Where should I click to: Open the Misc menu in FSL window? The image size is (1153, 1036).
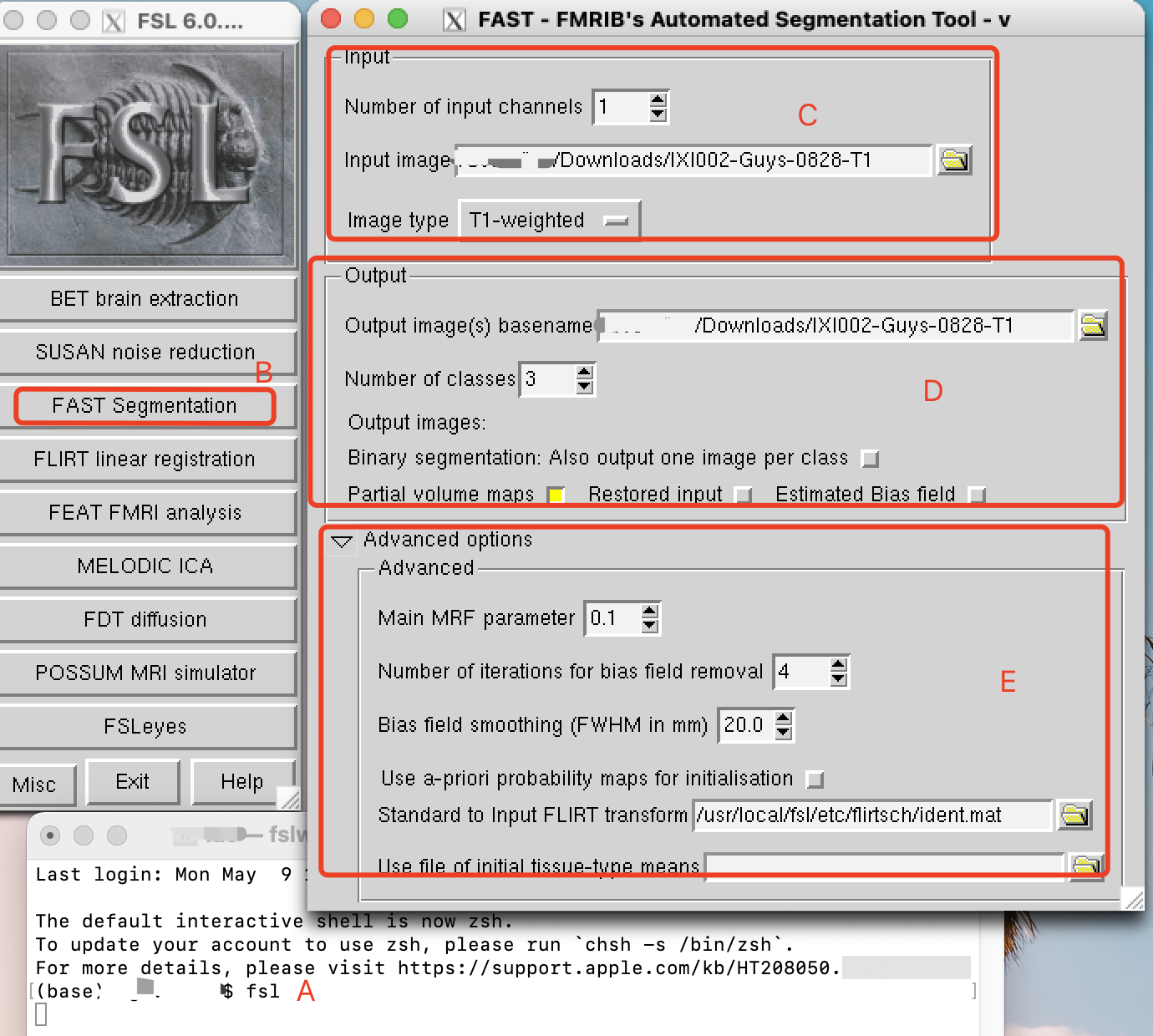(37, 785)
